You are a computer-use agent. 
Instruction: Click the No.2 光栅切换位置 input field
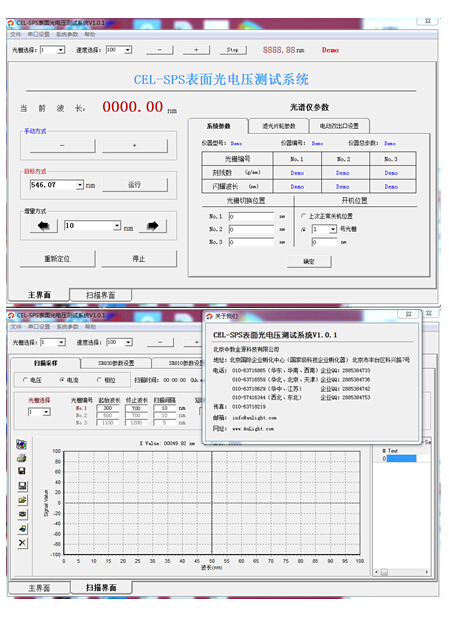(x=251, y=229)
